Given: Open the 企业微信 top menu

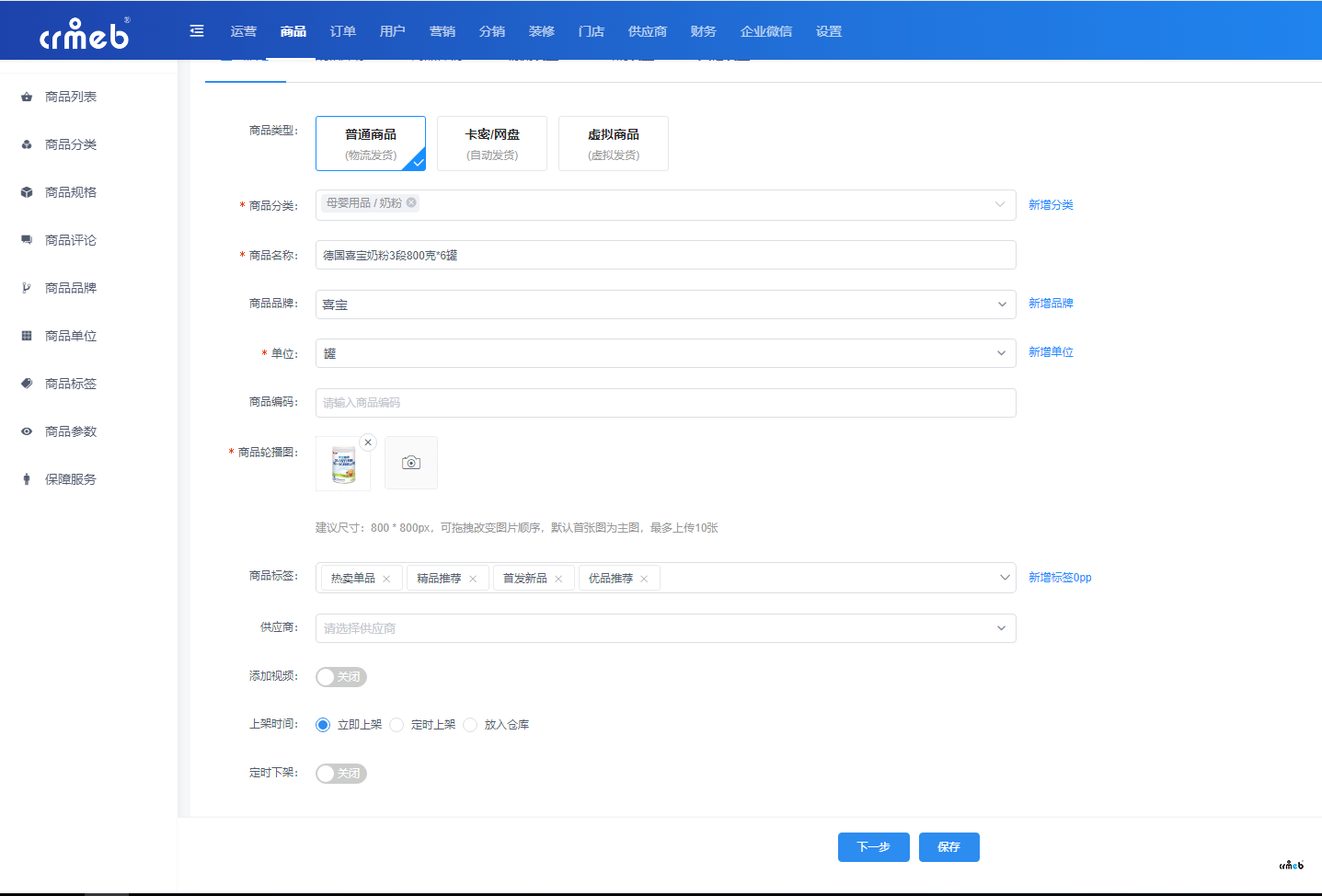Looking at the screenshot, I should [x=766, y=31].
